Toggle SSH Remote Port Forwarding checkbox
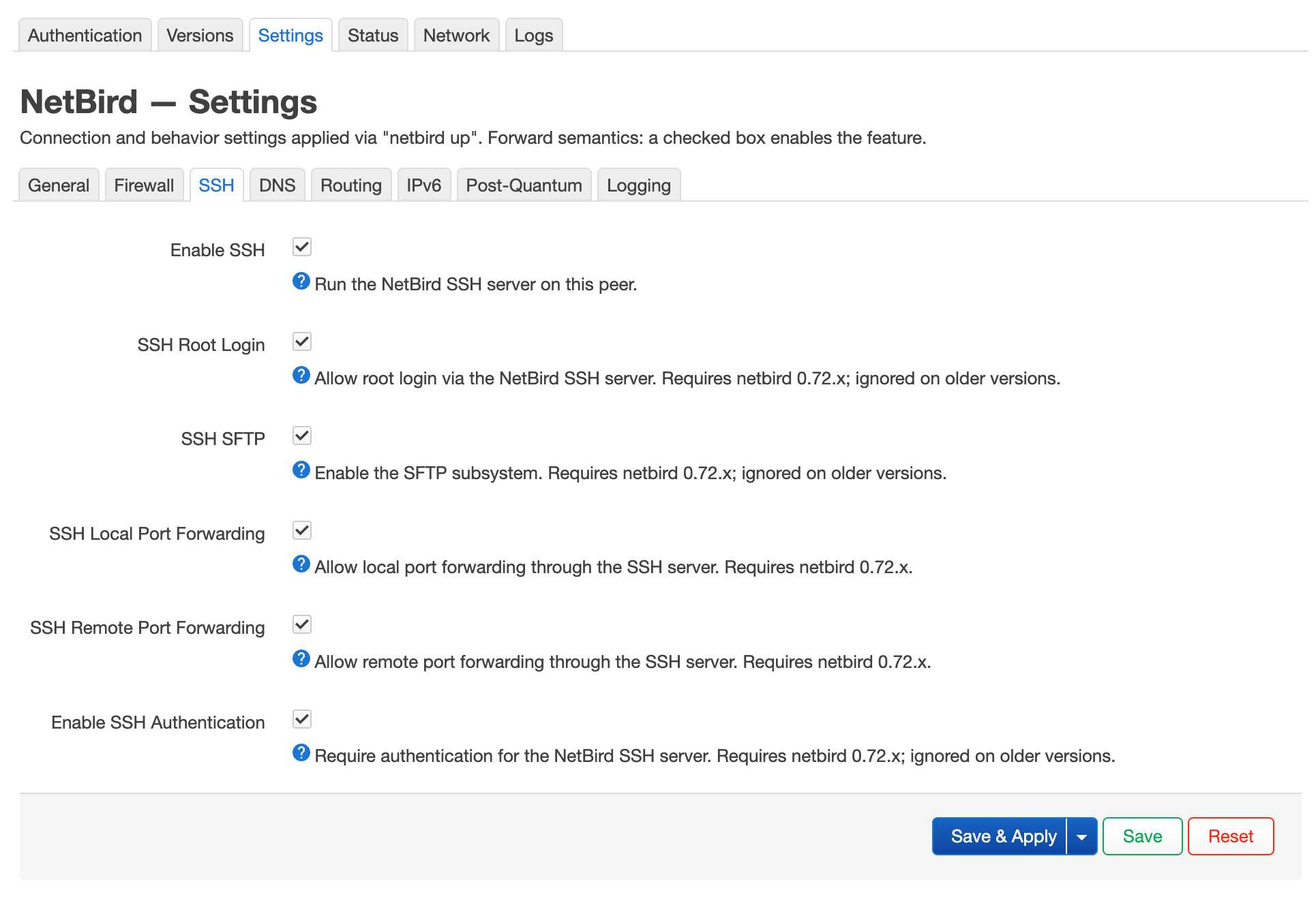The width and height of the screenshot is (1316, 916). coord(302,624)
